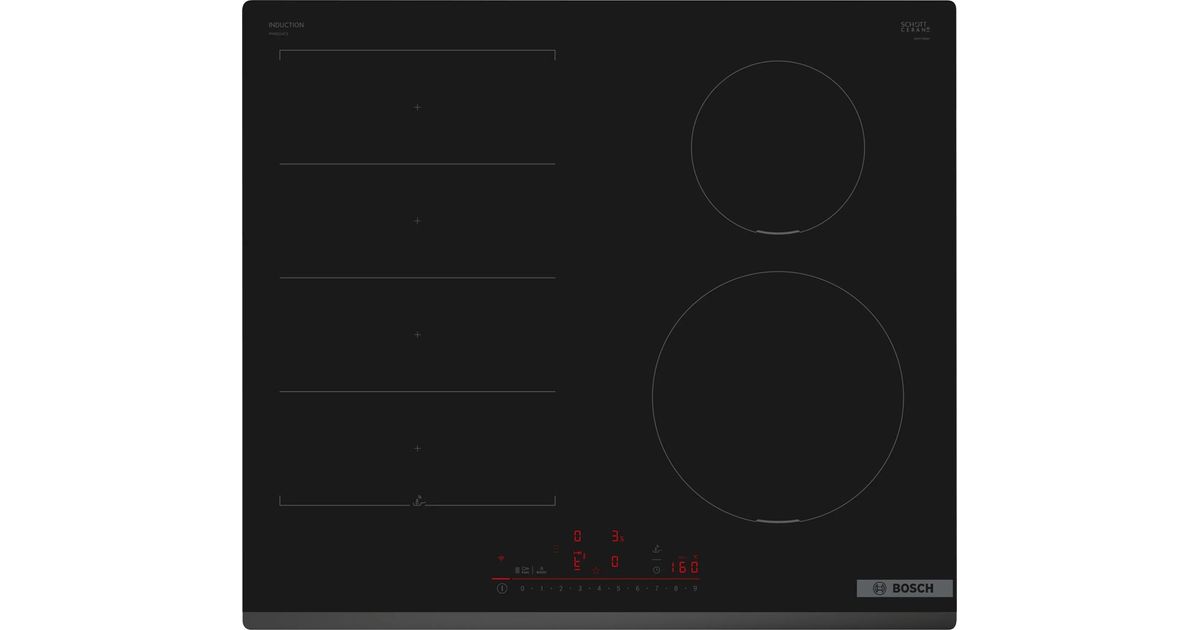Viewport: 1200px width, 630px height.
Task: Tap the frying sensor pan symbol above timer
Action: click(657, 548)
